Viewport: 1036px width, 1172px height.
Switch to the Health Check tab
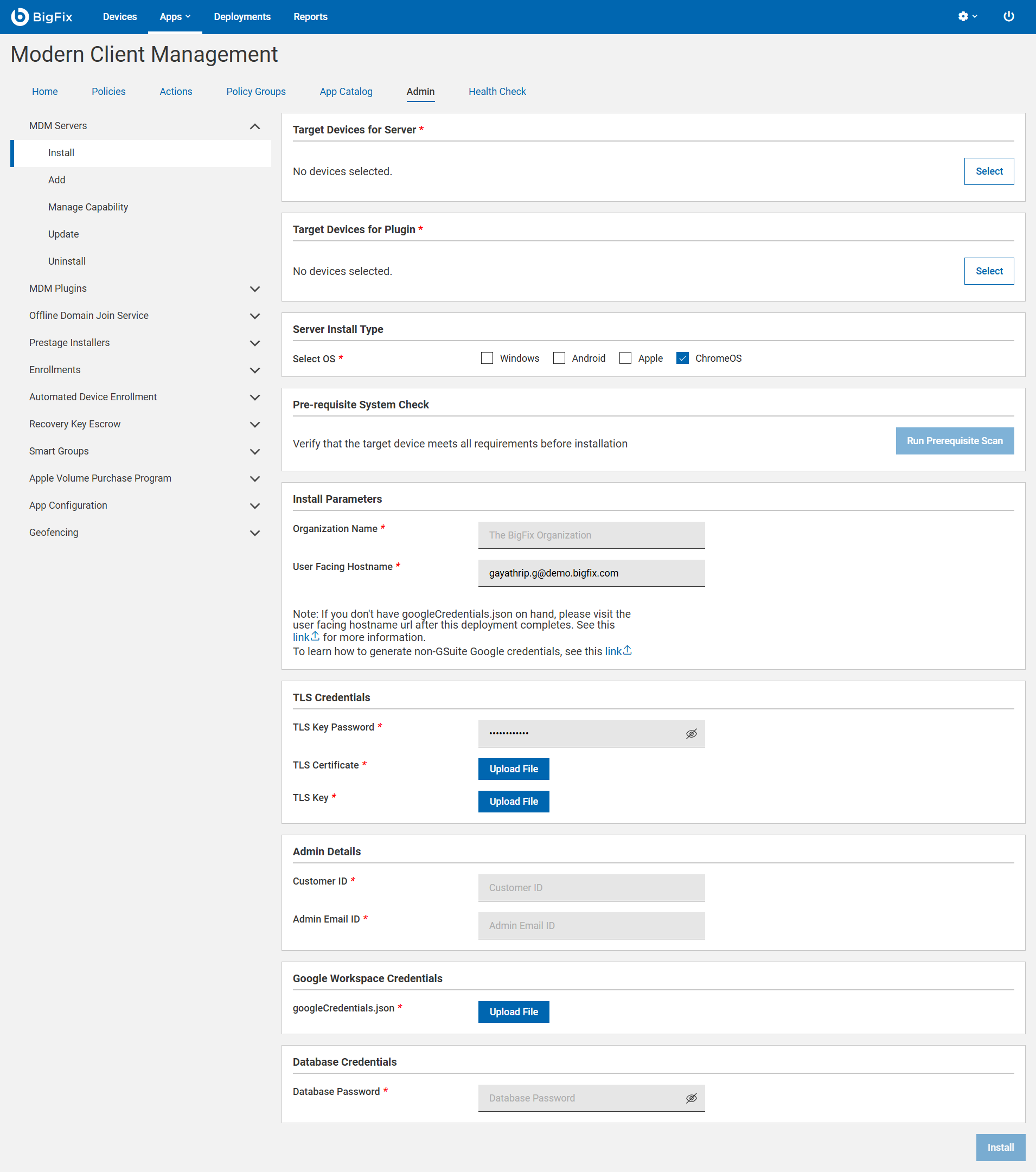click(x=496, y=92)
